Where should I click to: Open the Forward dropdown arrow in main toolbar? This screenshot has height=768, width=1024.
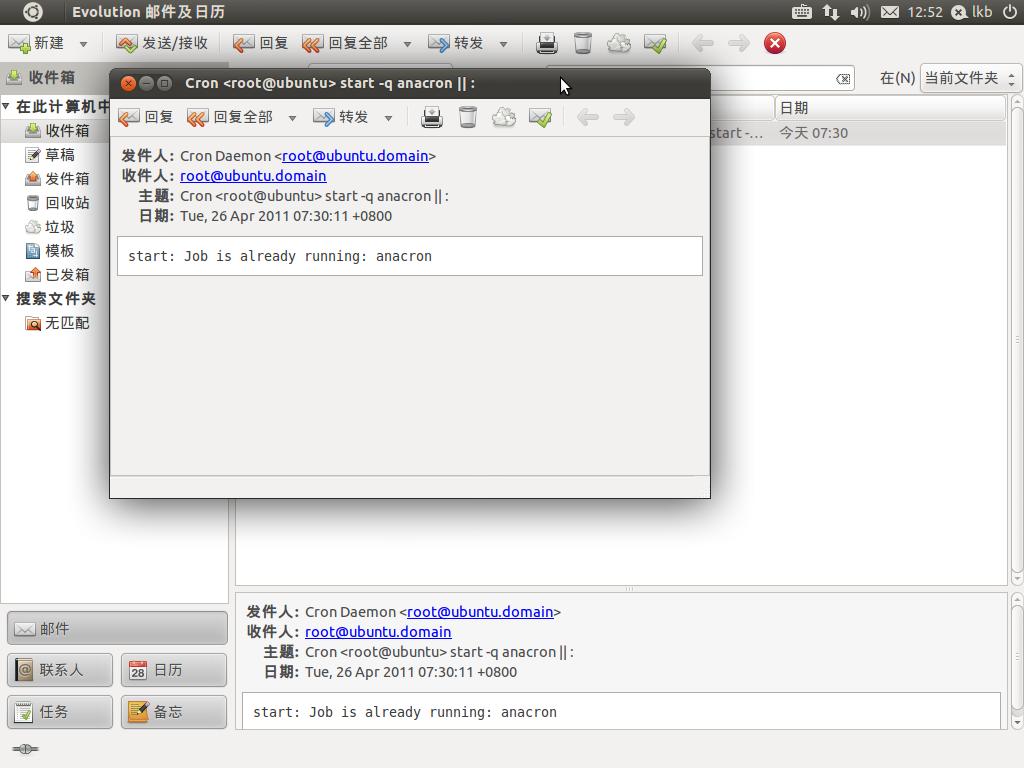(x=504, y=44)
